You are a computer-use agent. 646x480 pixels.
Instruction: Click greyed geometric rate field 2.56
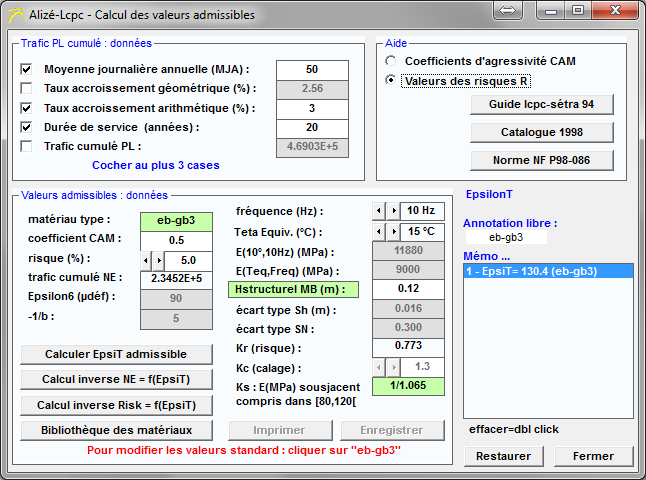pyautogui.click(x=312, y=89)
